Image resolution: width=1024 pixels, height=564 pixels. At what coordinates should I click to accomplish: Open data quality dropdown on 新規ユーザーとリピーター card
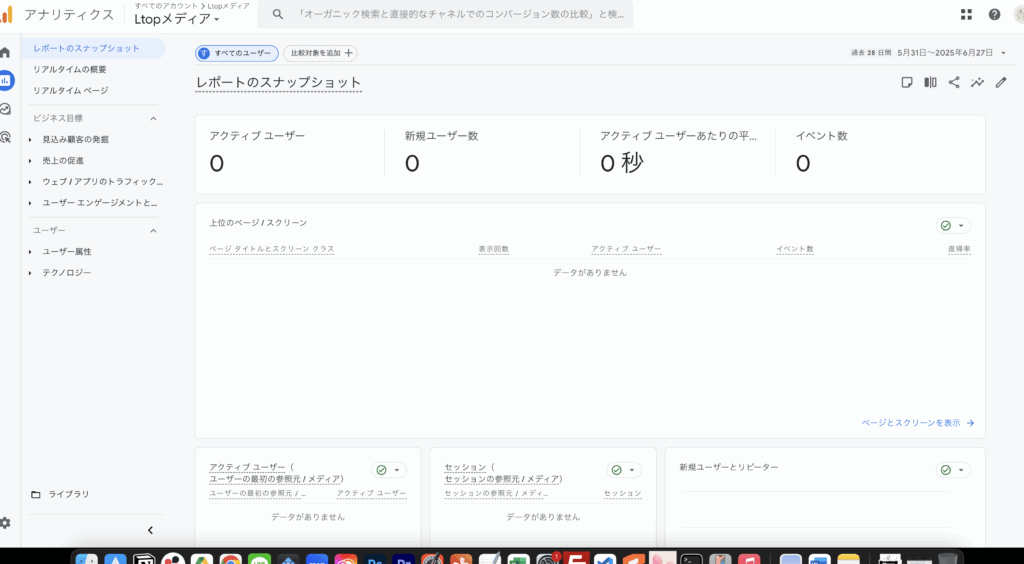click(953, 470)
